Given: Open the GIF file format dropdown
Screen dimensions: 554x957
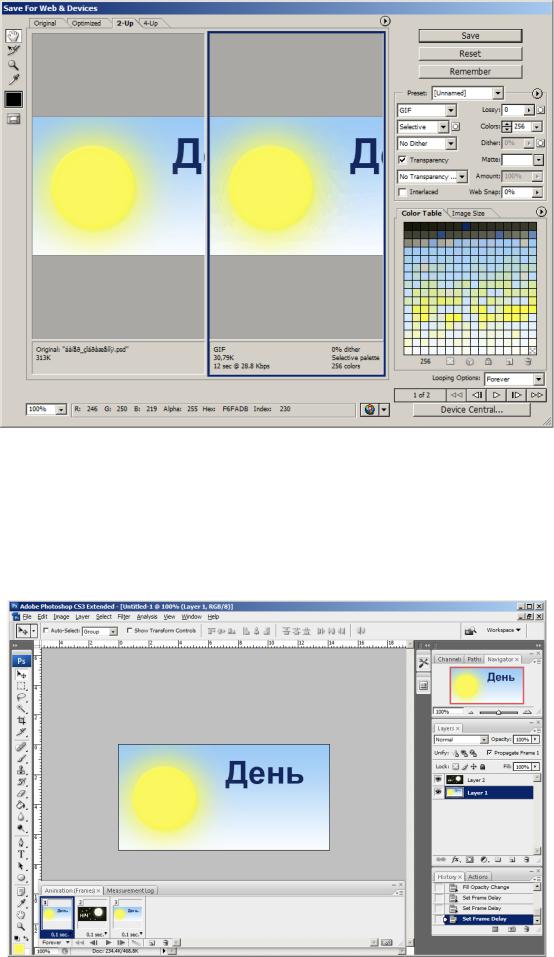Looking at the screenshot, I should (x=427, y=110).
